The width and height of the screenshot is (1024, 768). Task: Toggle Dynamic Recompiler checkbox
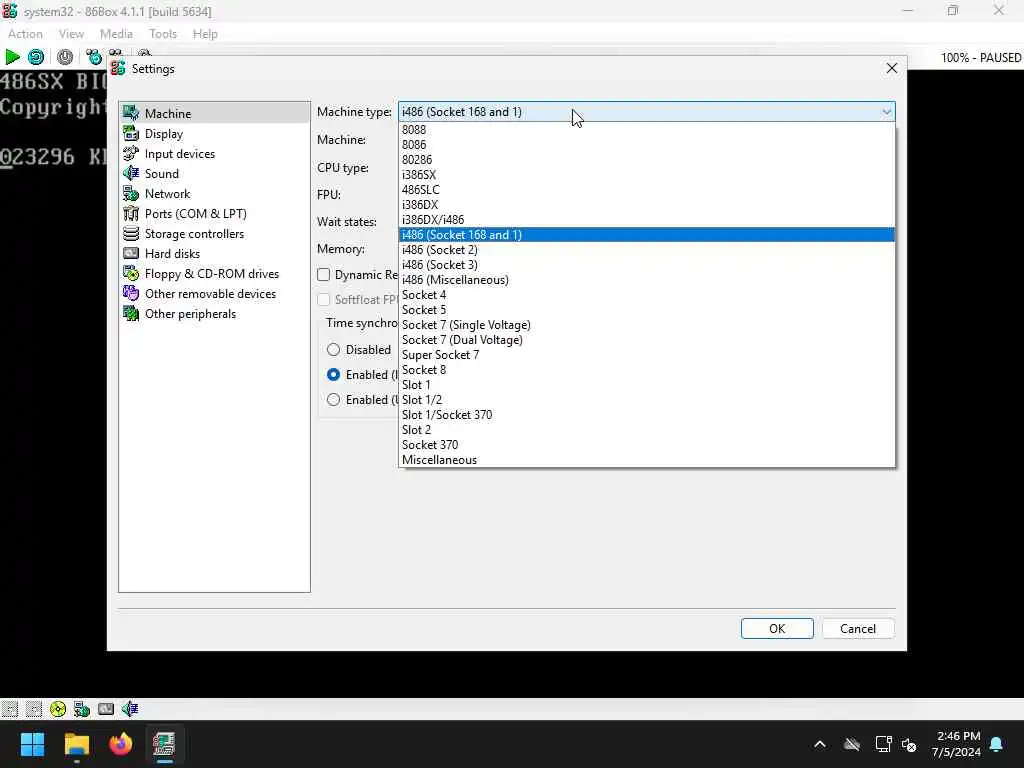click(323, 274)
